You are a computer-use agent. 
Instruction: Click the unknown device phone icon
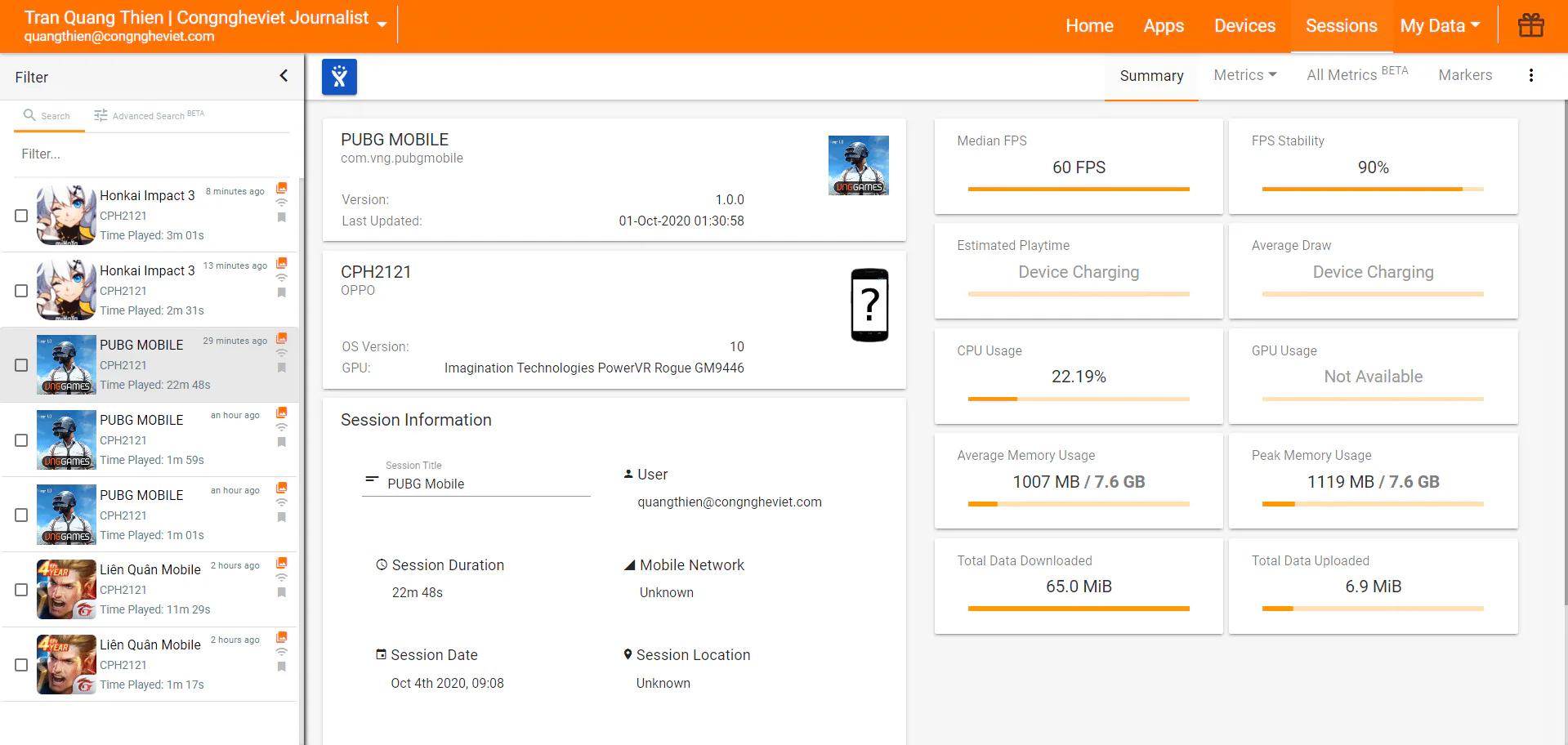coord(869,305)
